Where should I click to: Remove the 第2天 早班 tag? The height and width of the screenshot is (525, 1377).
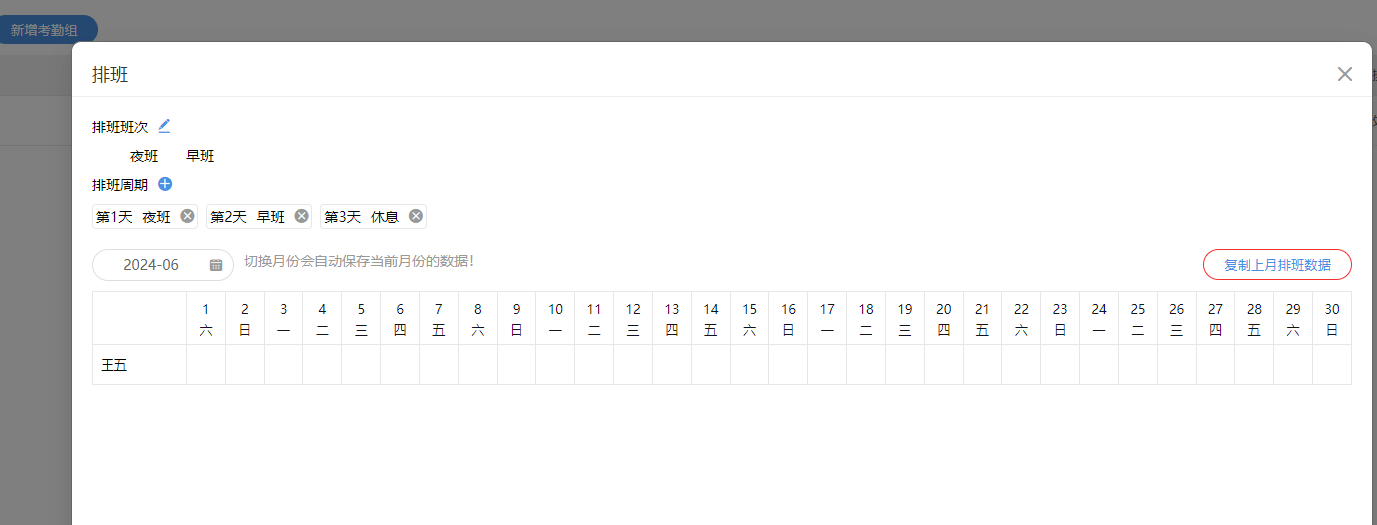[x=301, y=216]
